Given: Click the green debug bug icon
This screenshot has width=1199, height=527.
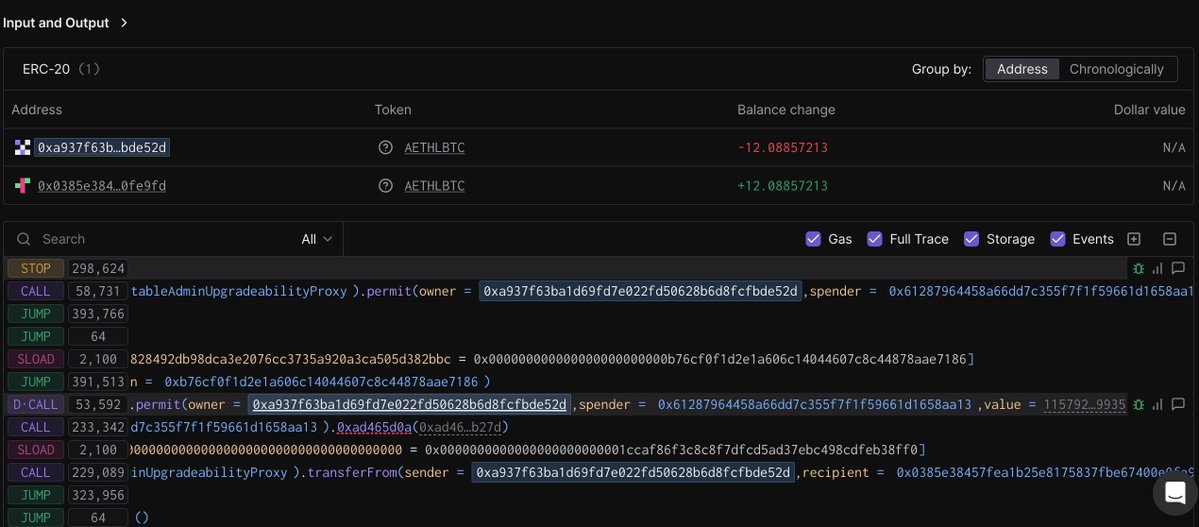Looking at the screenshot, I should [x=1138, y=268].
